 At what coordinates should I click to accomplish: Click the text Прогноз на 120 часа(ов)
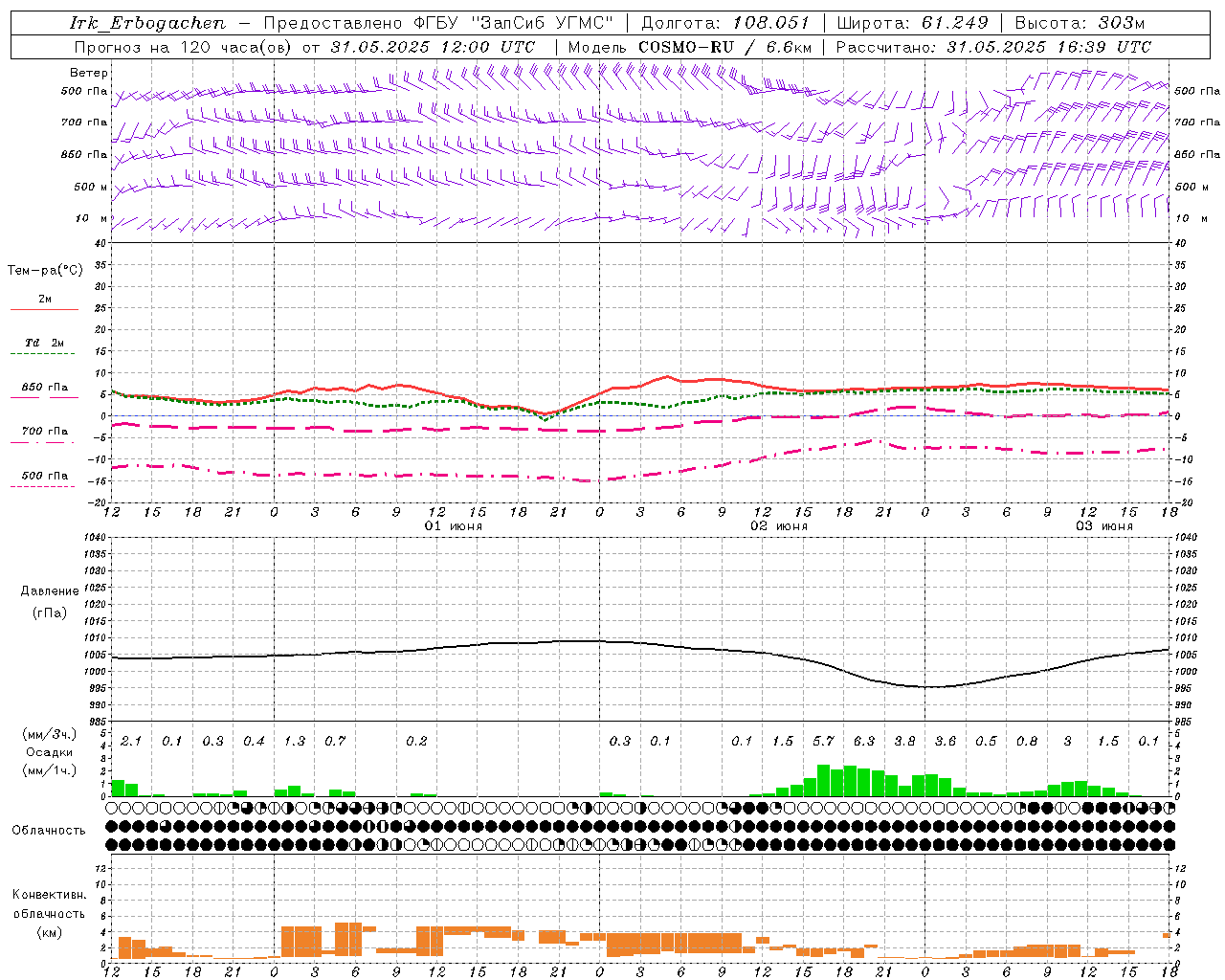(183, 47)
